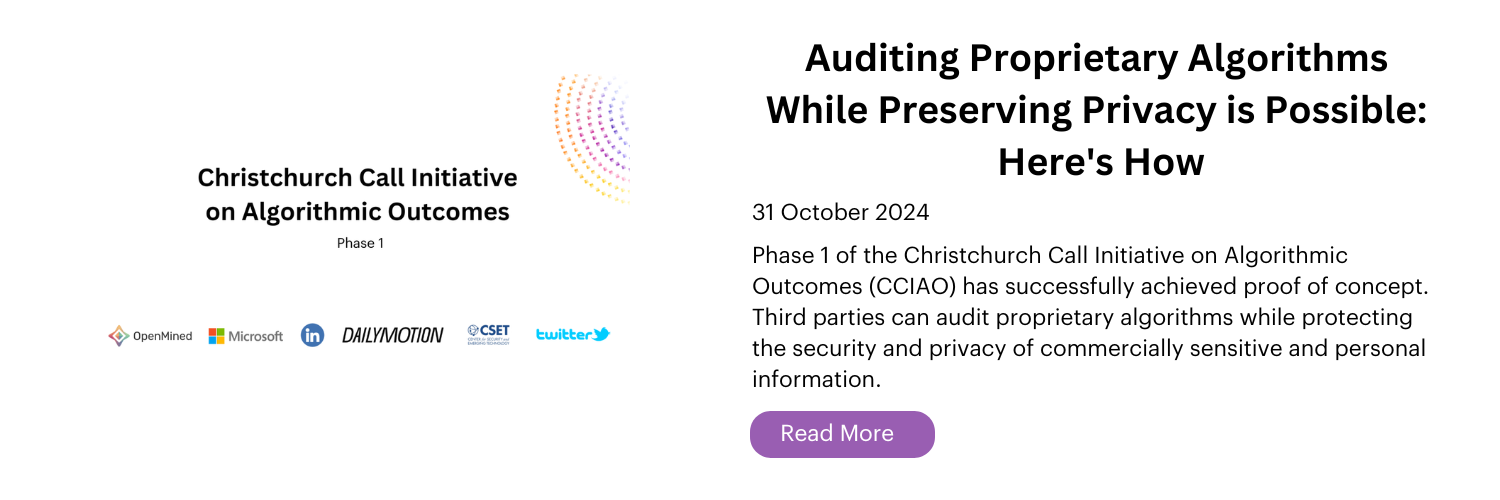Click the 31 October 2024 date
The image size is (1500, 500).
[x=840, y=212]
